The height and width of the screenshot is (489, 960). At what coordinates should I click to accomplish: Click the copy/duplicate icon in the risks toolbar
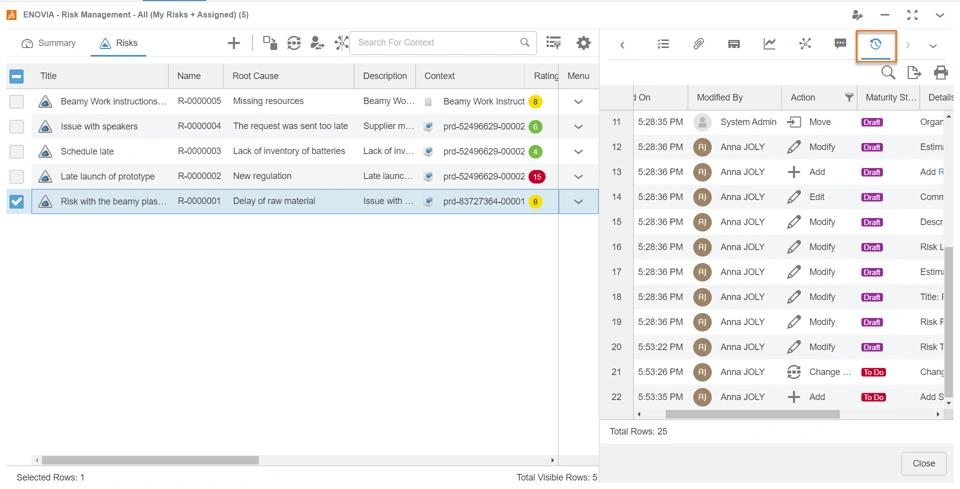(x=270, y=43)
